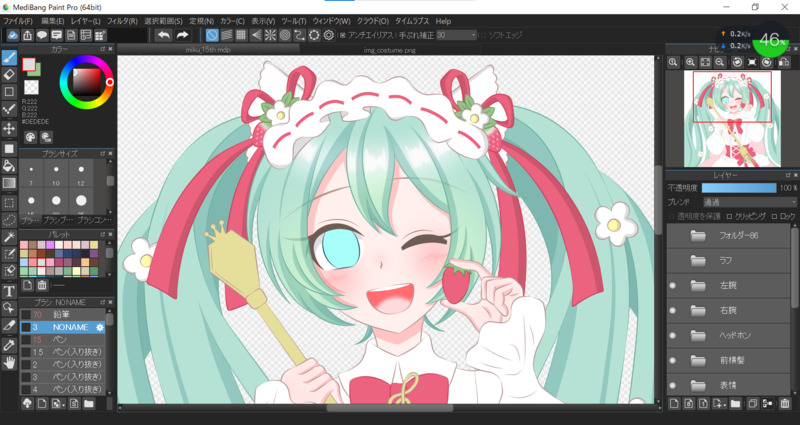The height and width of the screenshot is (425, 800).
Task: Enable the parallel lines snap guide
Action: coord(227,35)
